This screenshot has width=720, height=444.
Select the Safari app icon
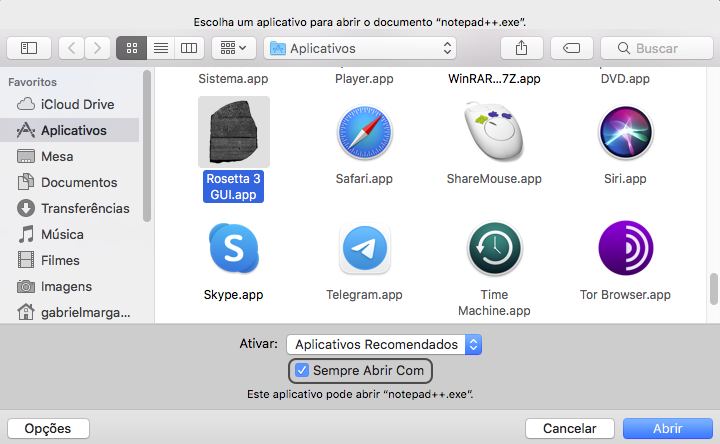[364, 132]
